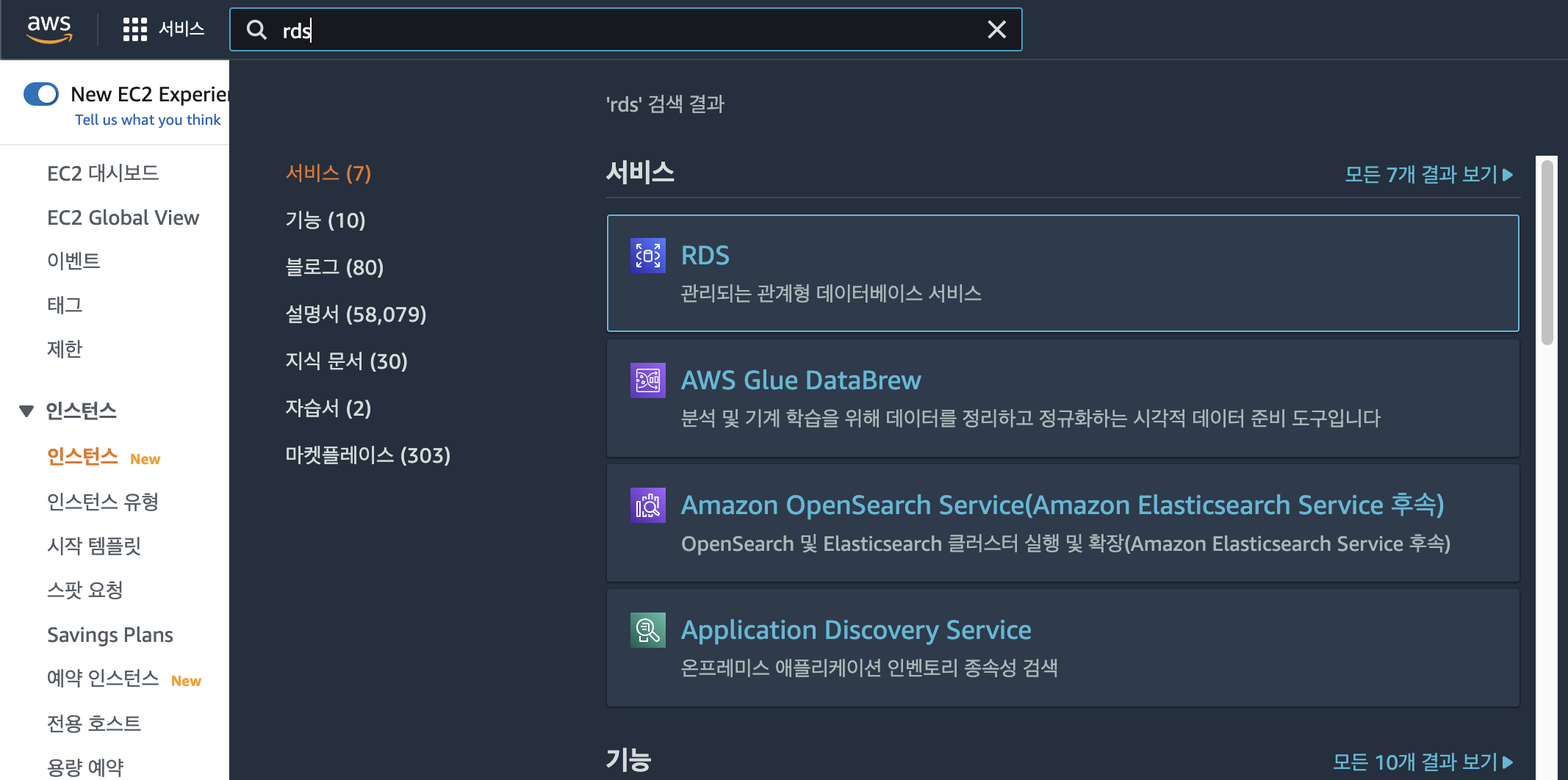Click the 'rds' 검색 결과 heading text
1568x780 pixels.
click(665, 104)
